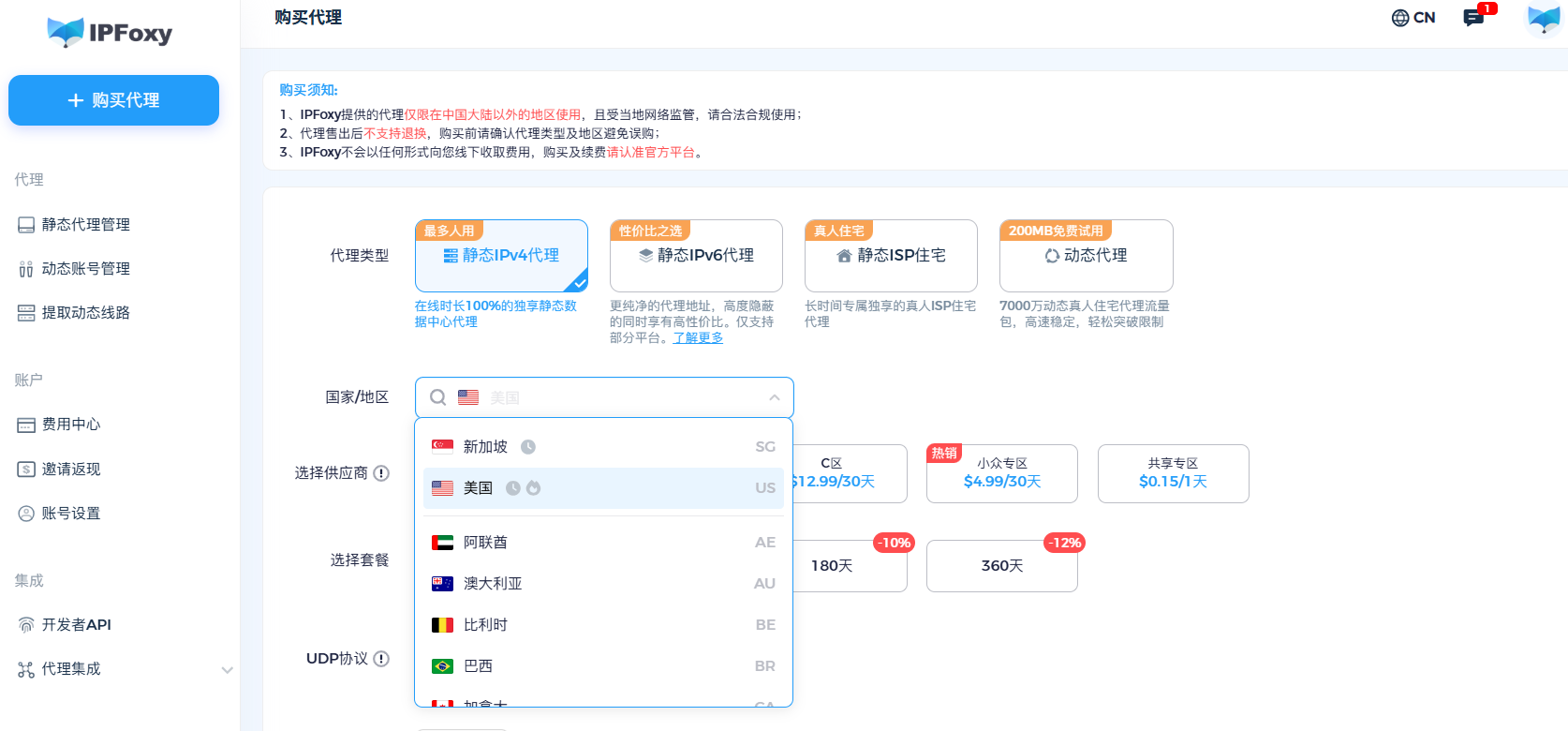Click the 美国 country search input field
This screenshot has width=1568, height=731.
coord(618,397)
